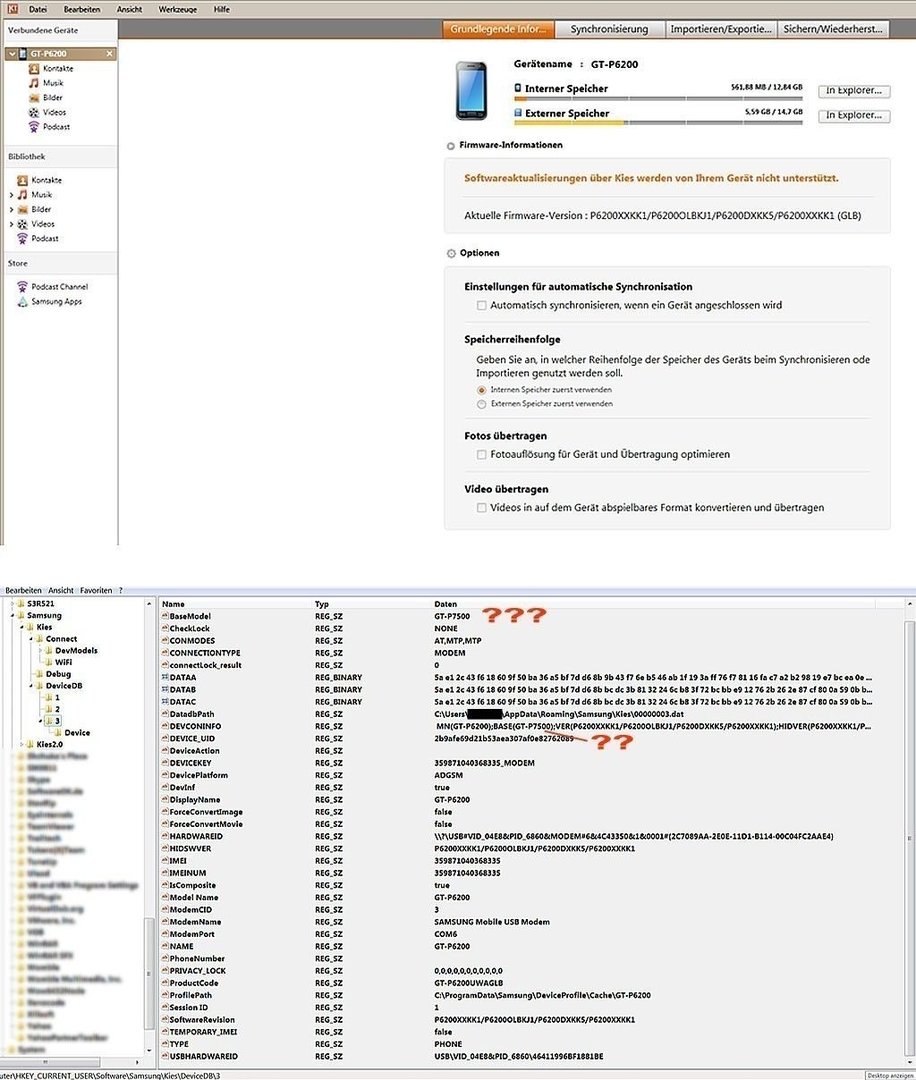Click the large GT-P6200 phone image

click(472, 92)
